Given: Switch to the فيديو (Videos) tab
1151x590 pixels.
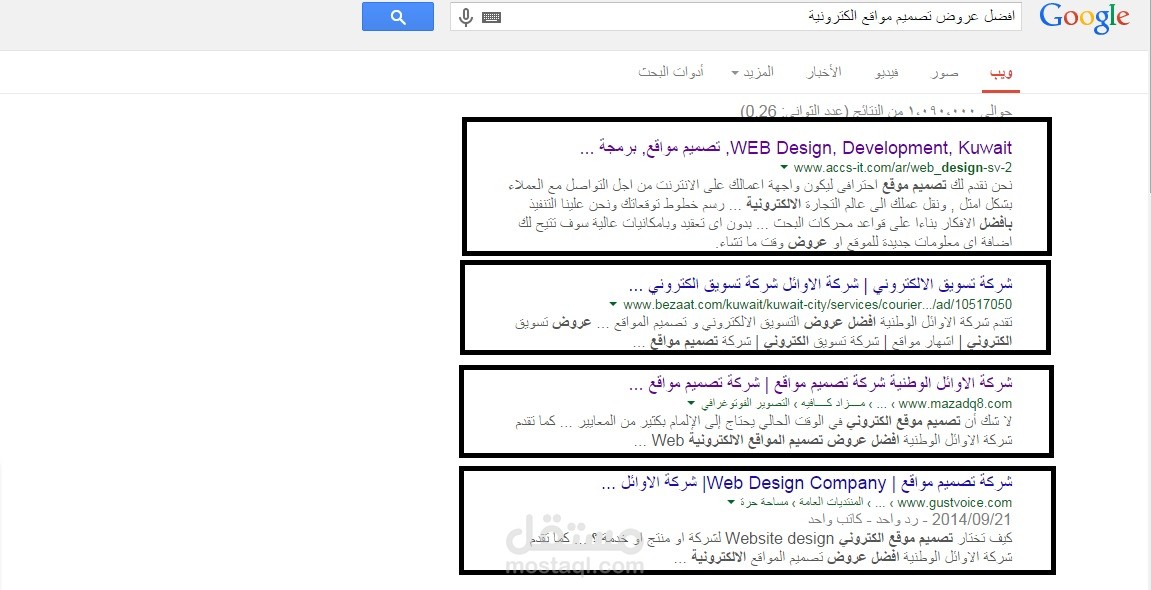Looking at the screenshot, I should [887, 73].
